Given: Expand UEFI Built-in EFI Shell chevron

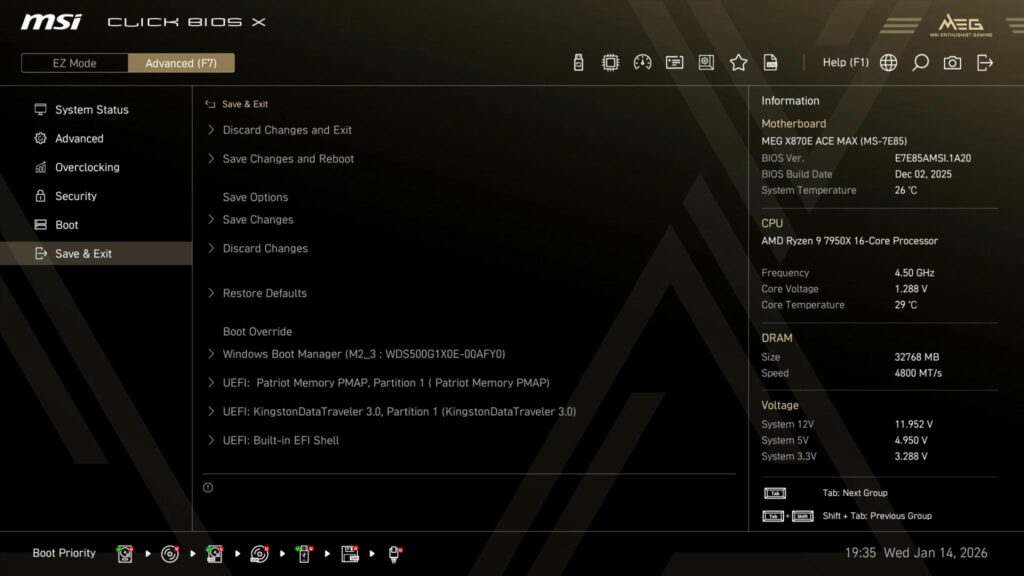Looking at the screenshot, I should tap(211, 440).
